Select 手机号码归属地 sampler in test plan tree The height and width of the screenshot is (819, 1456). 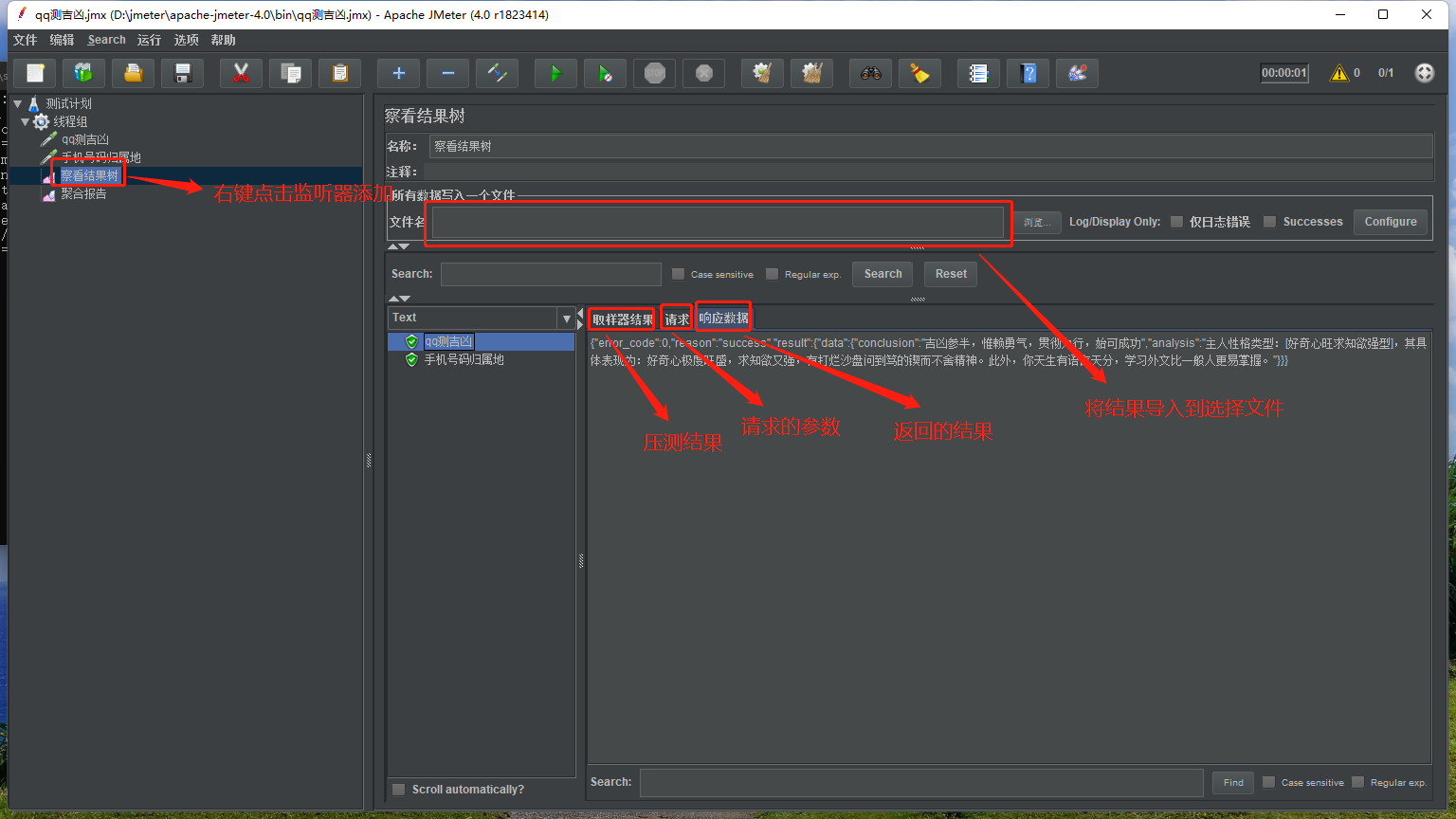tap(100, 157)
